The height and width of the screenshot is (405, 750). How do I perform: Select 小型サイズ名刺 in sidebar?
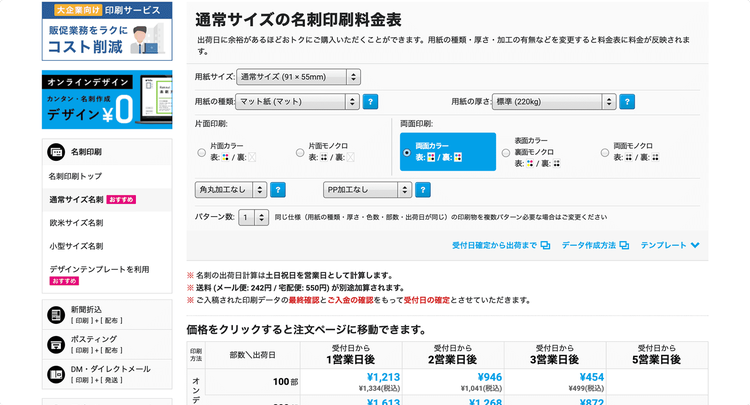76,246
